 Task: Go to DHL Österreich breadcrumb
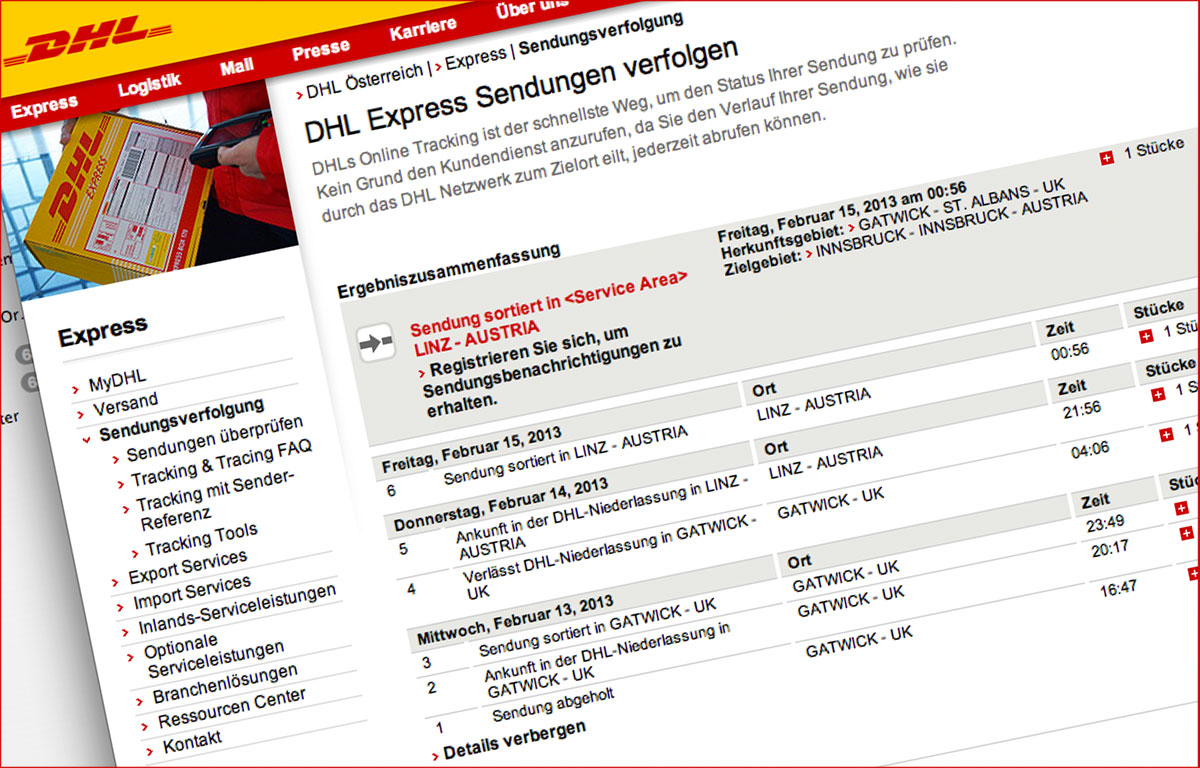pos(365,79)
